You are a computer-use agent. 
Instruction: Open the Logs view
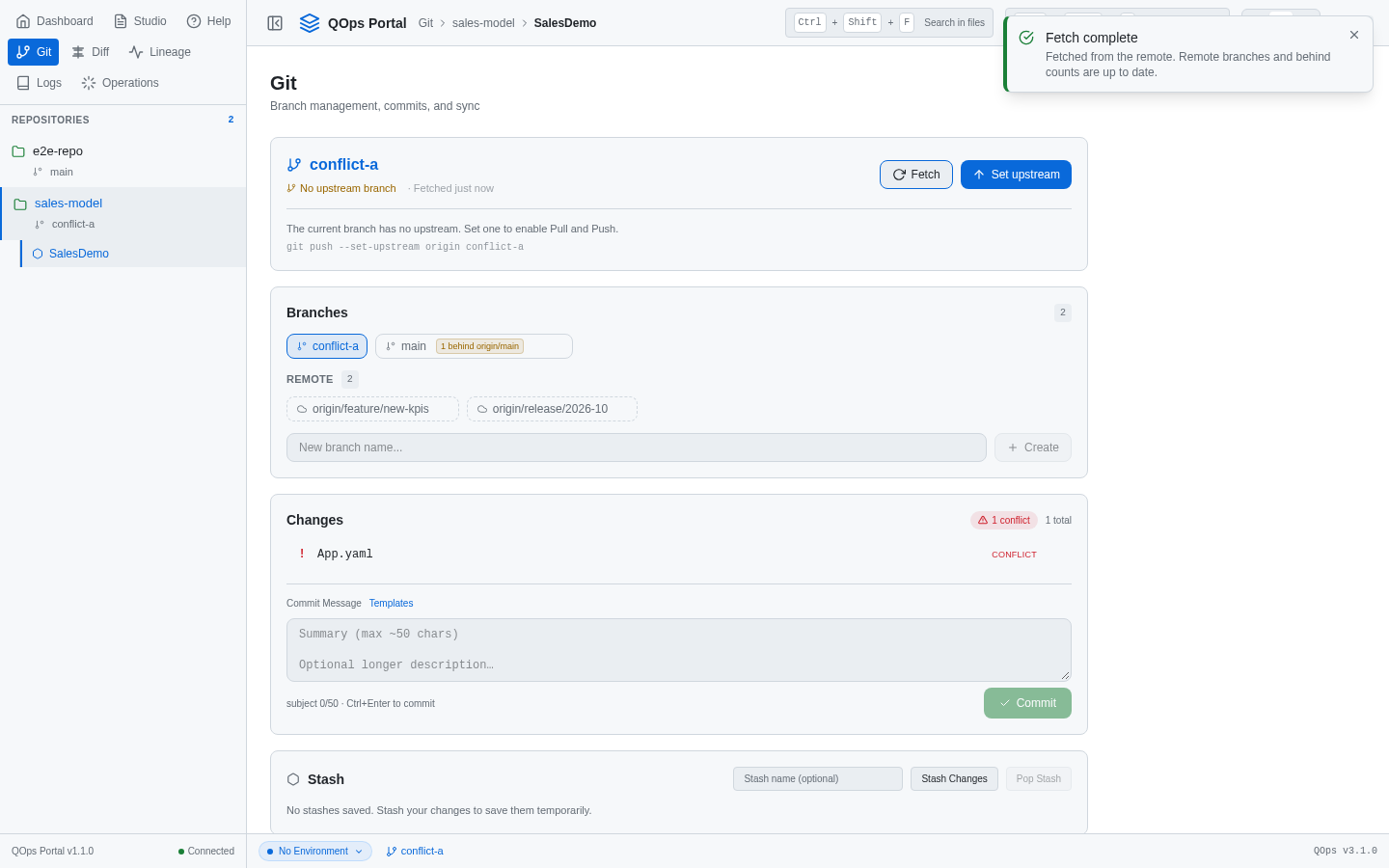39,83
